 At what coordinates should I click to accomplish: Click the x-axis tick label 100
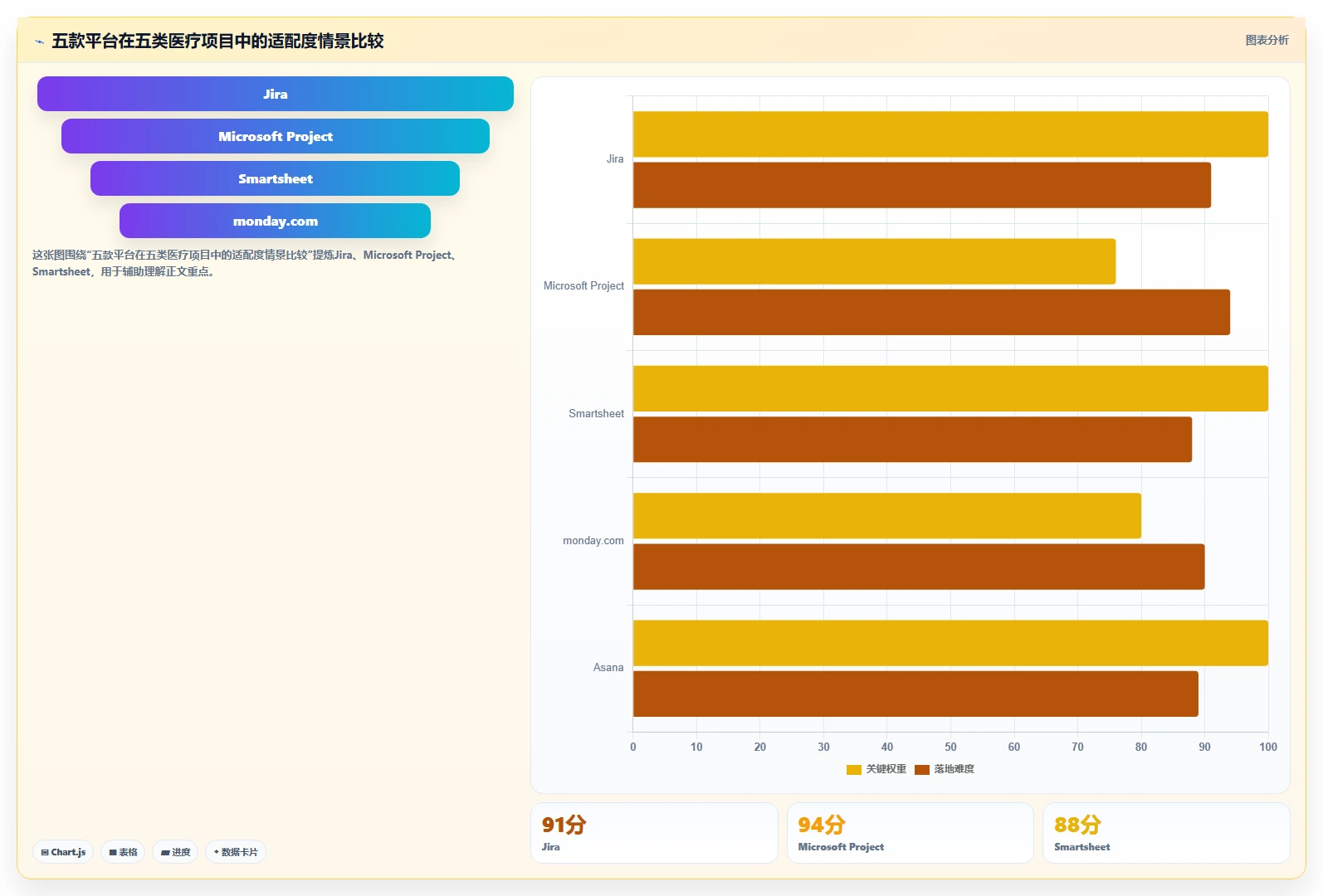tap(1267, 747)
